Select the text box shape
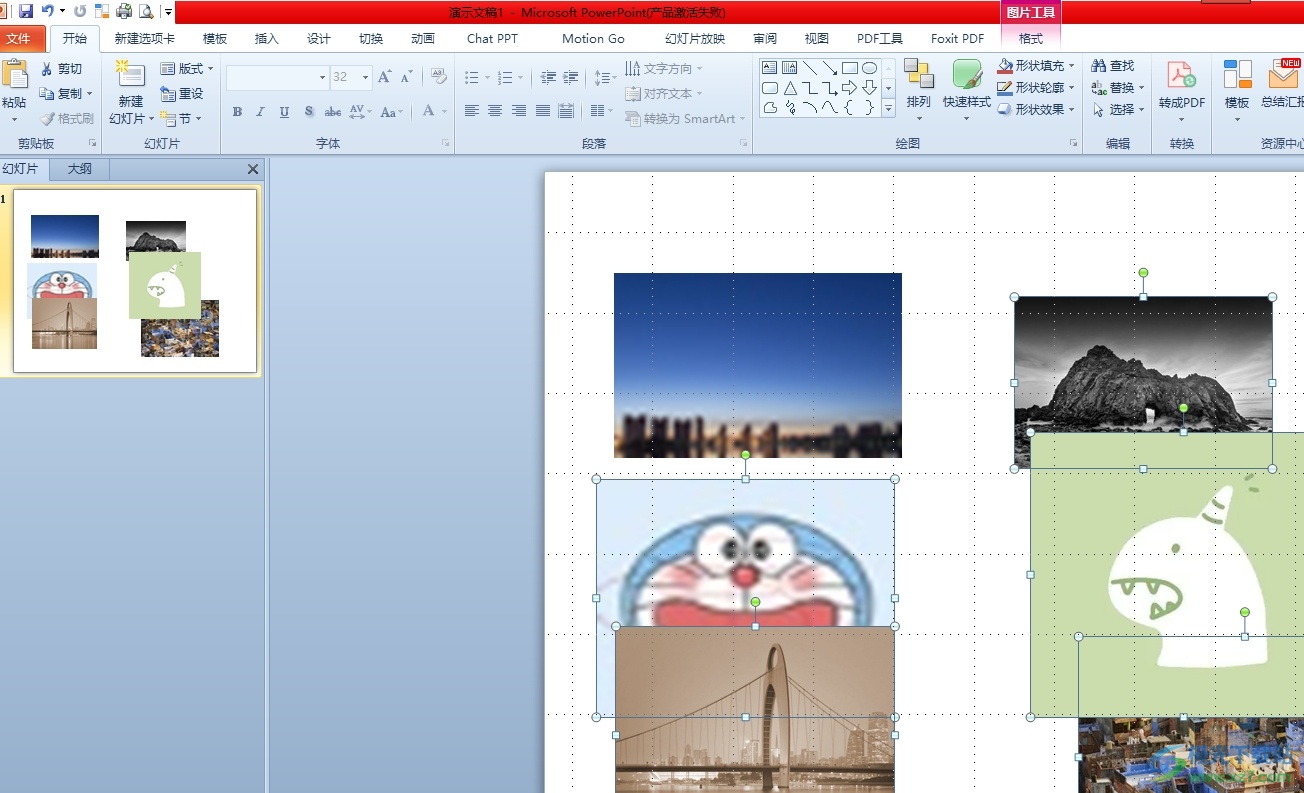The width and height of the screenshot is (1304, 793). click(x=769, y=68)
